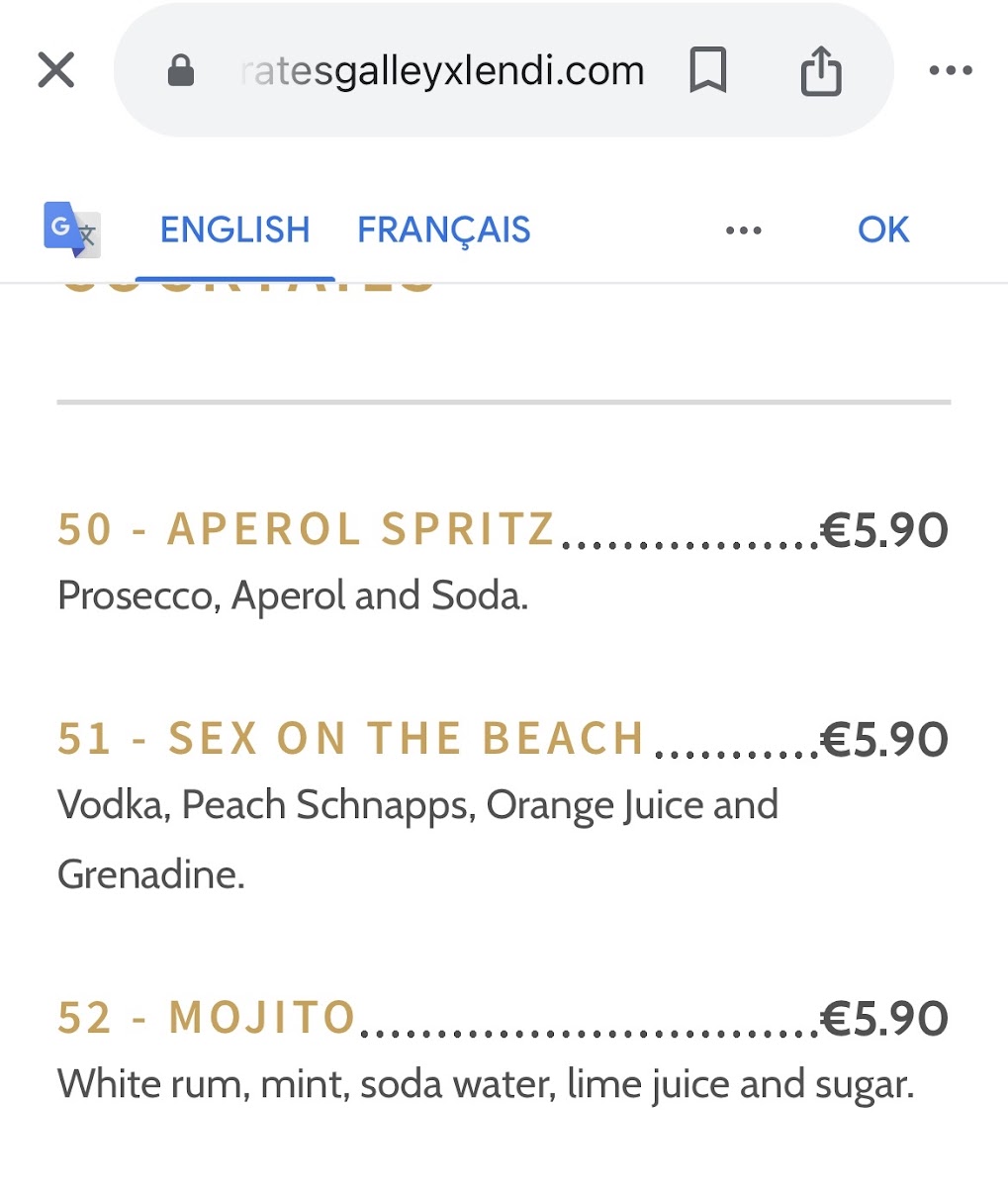This screenshot has height=1187, width=1008.
Task: Select the 50 - Aperol Spritz heading
Action: 307,529
